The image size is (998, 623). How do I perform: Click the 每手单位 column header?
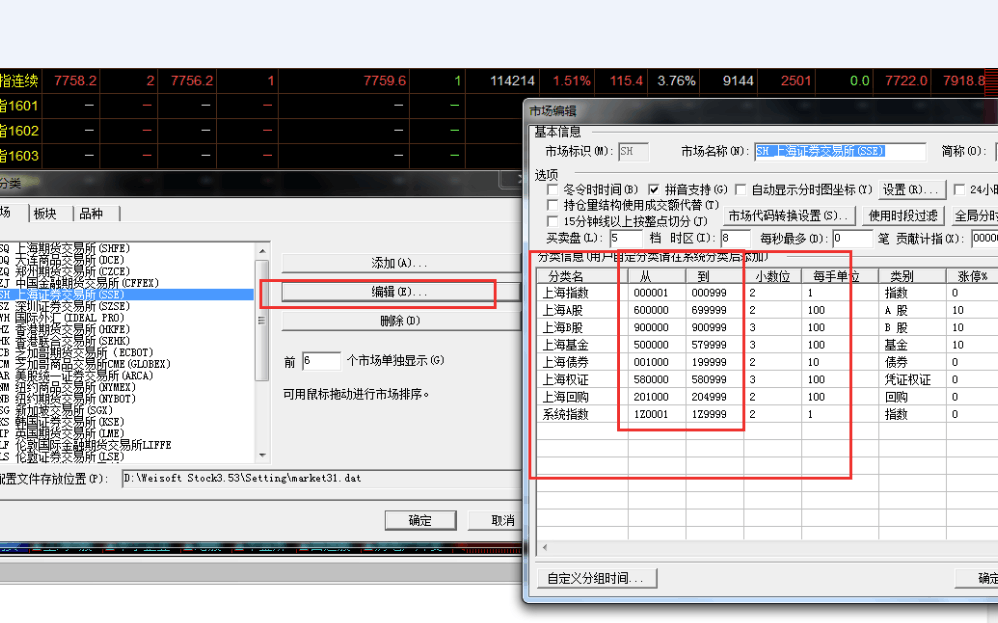(840, 276)
